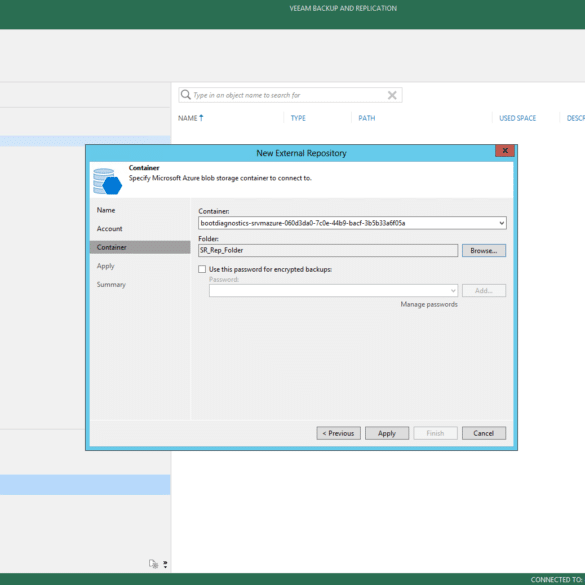The height and width of the screenshot is (585, 585).
Task: Select the Container wizard step
Action: [140, 247]
